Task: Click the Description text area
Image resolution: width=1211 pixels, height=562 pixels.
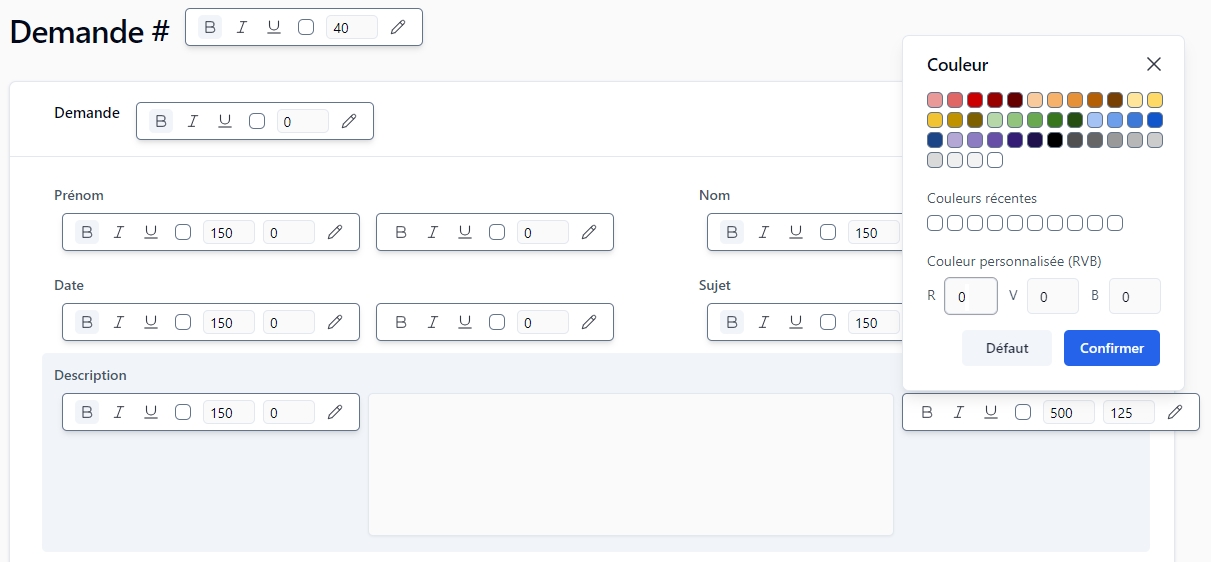Action: pyautogui.click(x=630, y=464)
